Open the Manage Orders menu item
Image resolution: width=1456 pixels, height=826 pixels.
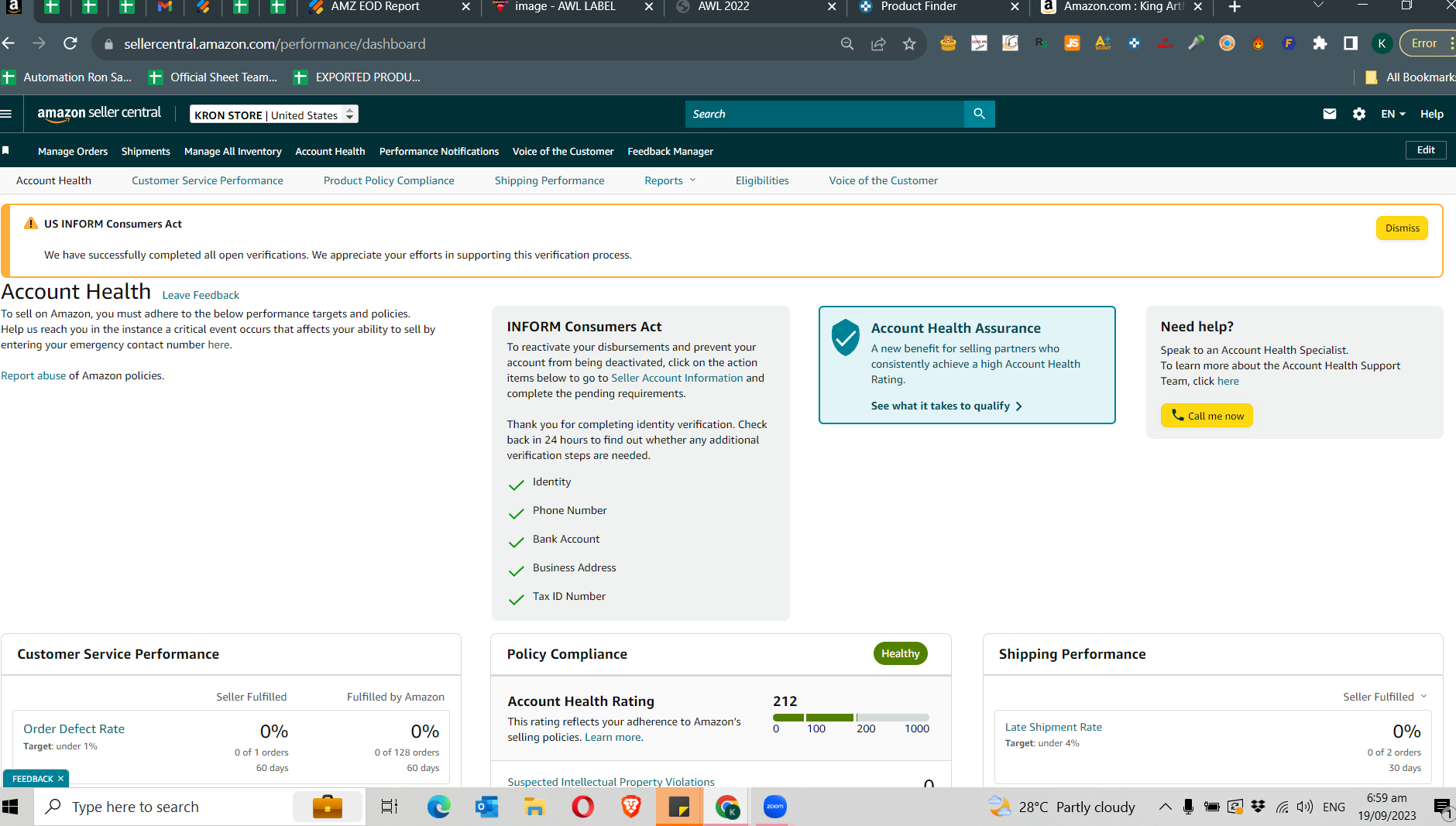click(73, 151)
